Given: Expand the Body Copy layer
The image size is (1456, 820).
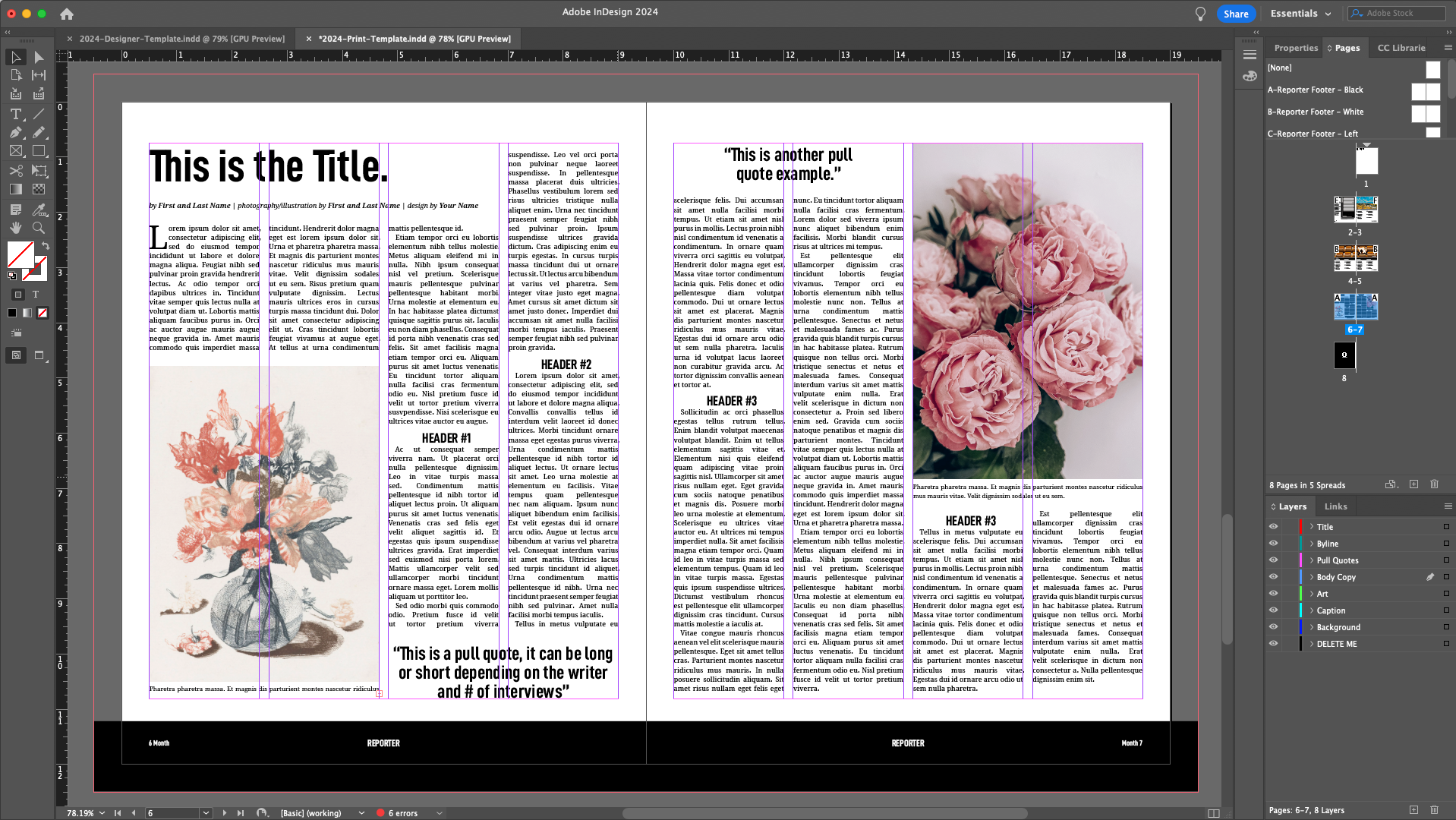Looking at the screenshot, I should (1312, 577).
